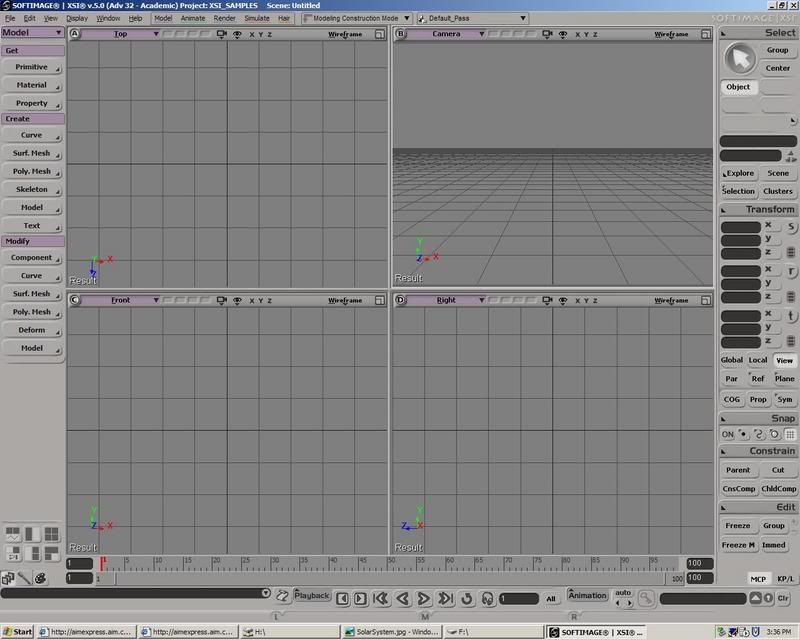Collapse the Transform panel section
The height and width of the screenshot is (640, 800).
click(x=723, y=210)
